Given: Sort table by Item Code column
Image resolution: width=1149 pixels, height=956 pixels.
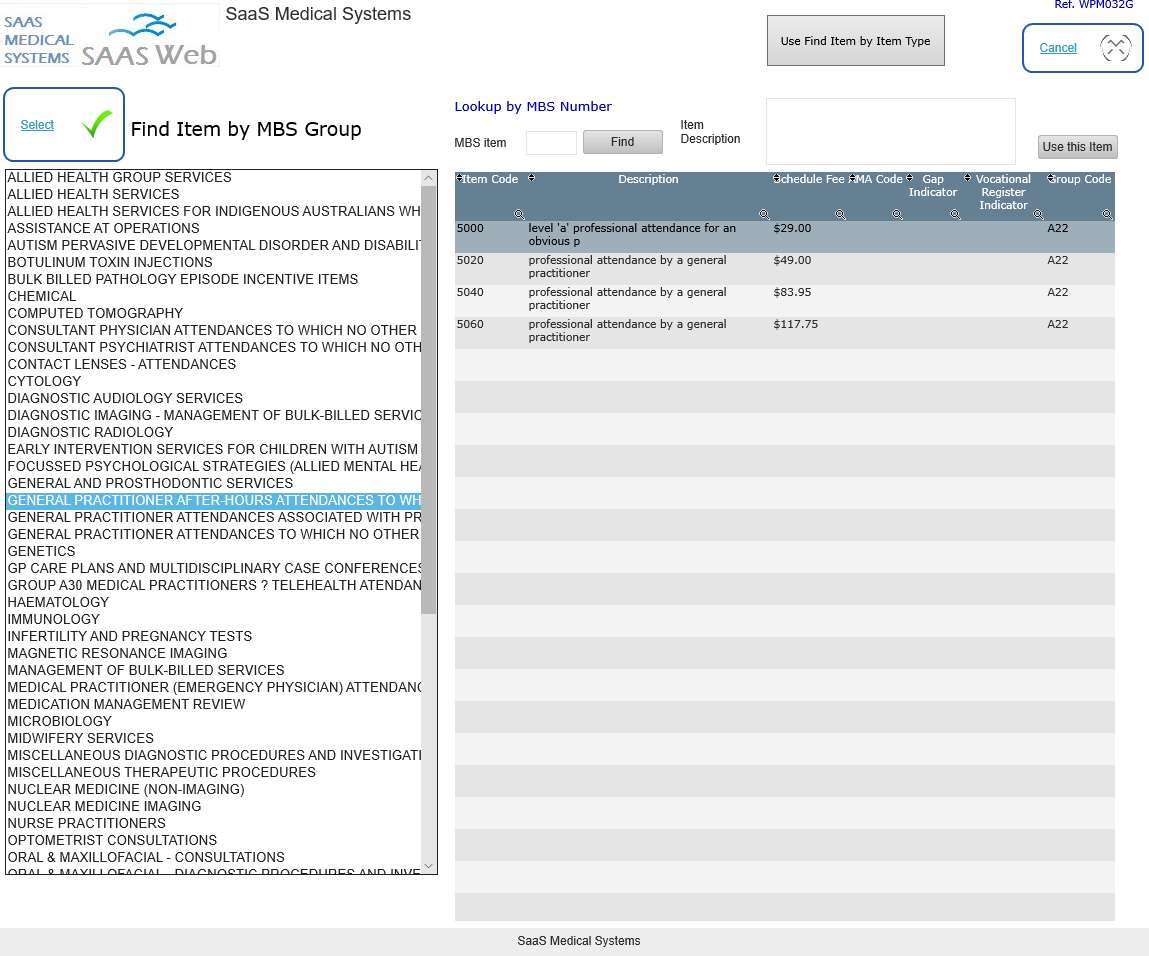Looking at the screenshot, I should 459,178.
